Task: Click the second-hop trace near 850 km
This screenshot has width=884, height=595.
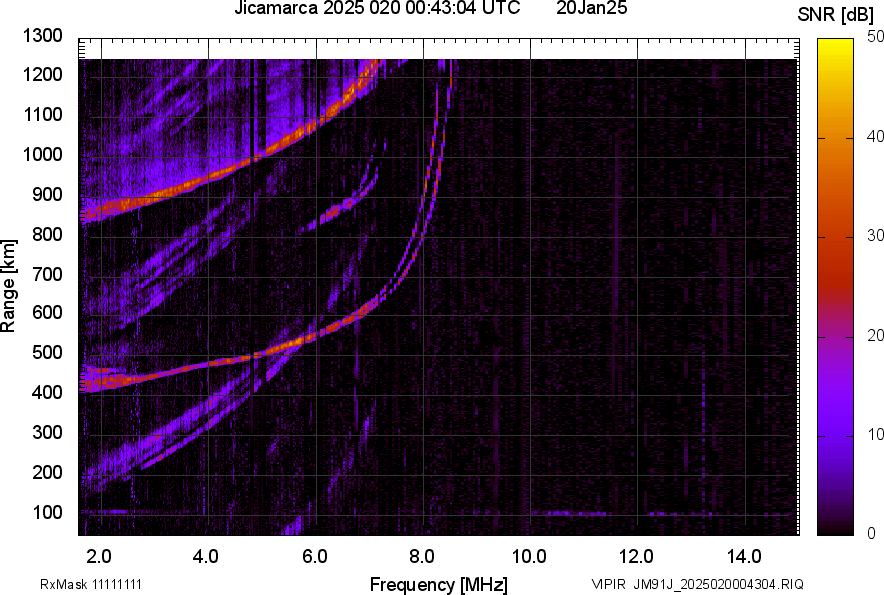Action: [110, 209]
